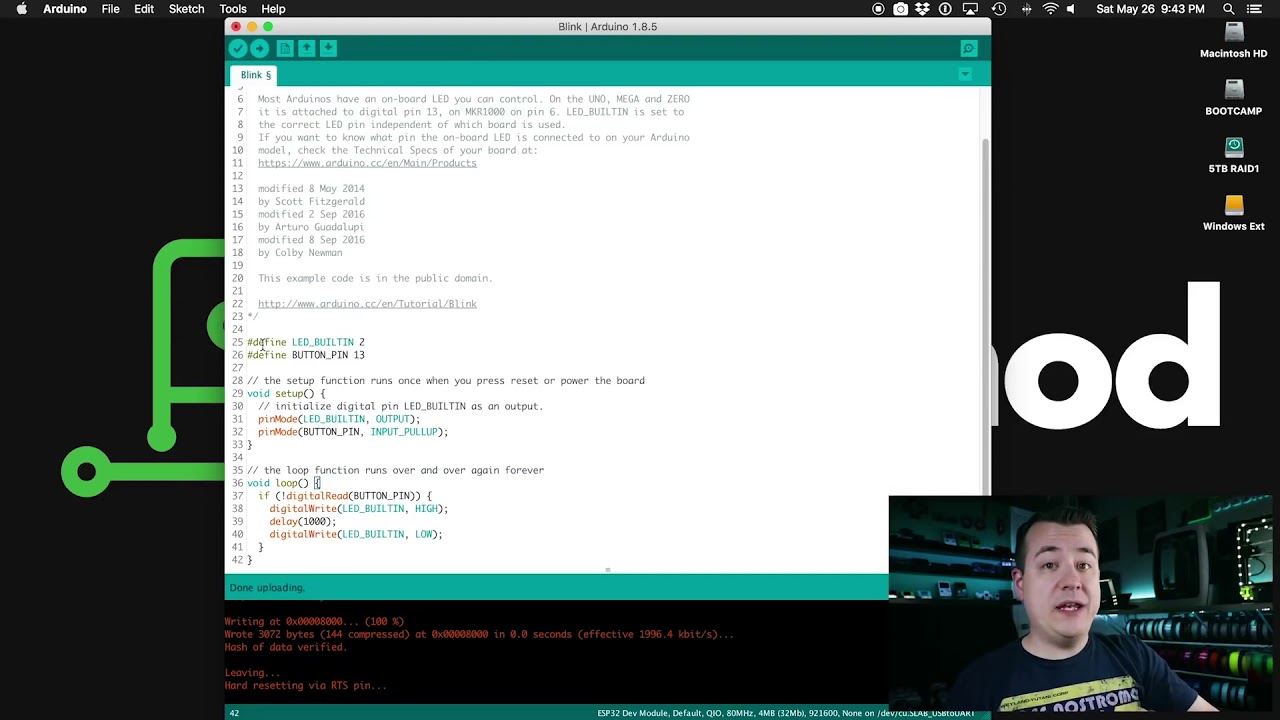Click the Open sketch up-arrow icon
The height and width of the screenshot is (720, 1280).
(x=307, y=48)
